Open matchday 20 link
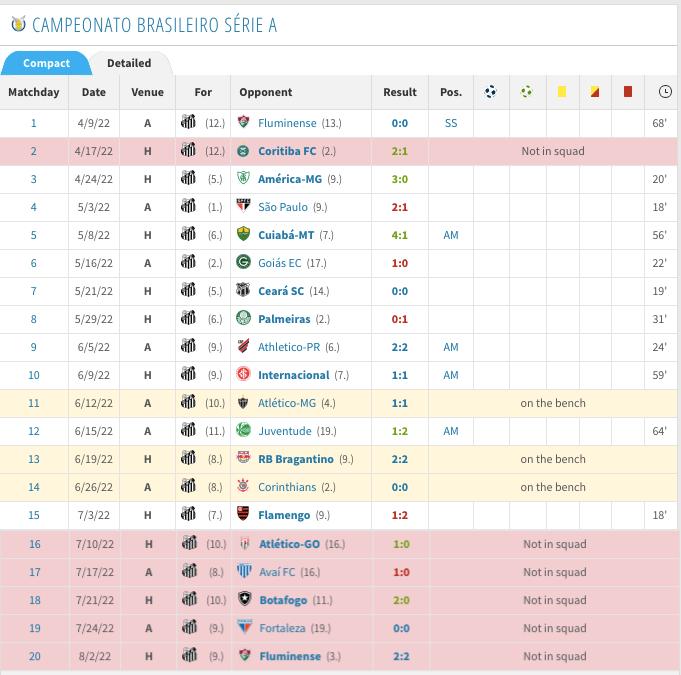The image size is (681, 675). click(35, 656)
